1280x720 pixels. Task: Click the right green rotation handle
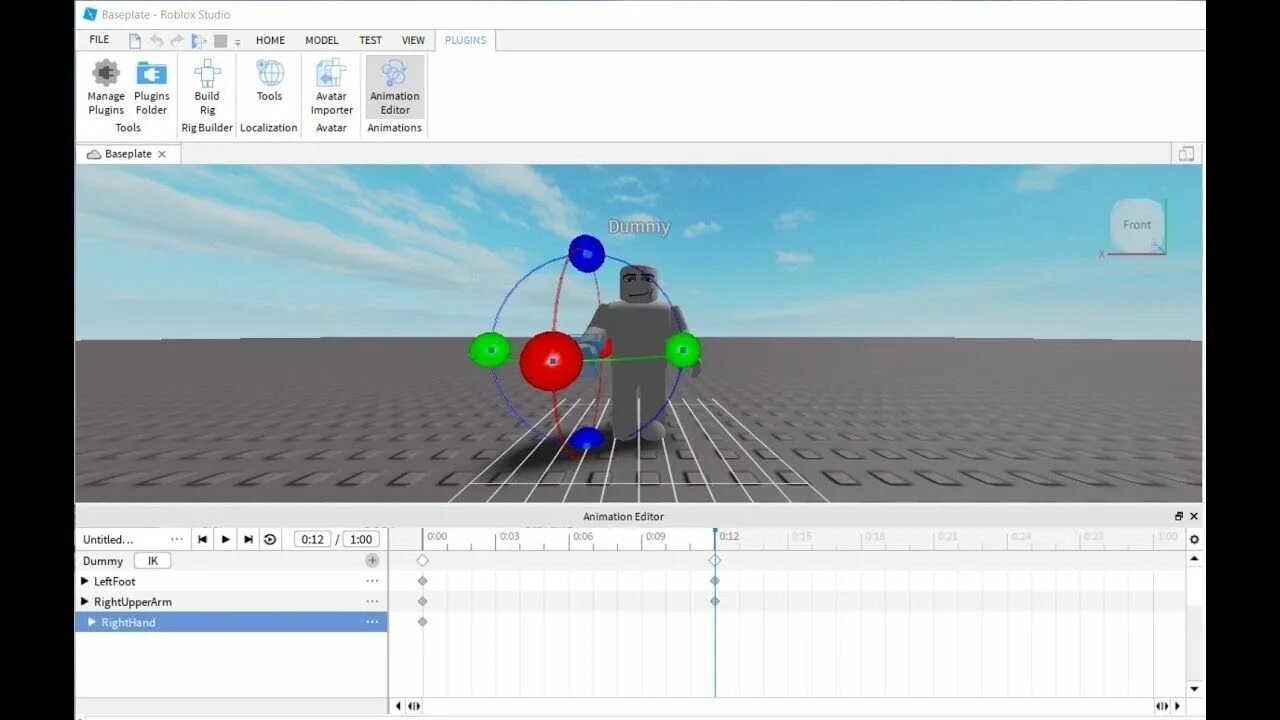(x=683, y=350)
